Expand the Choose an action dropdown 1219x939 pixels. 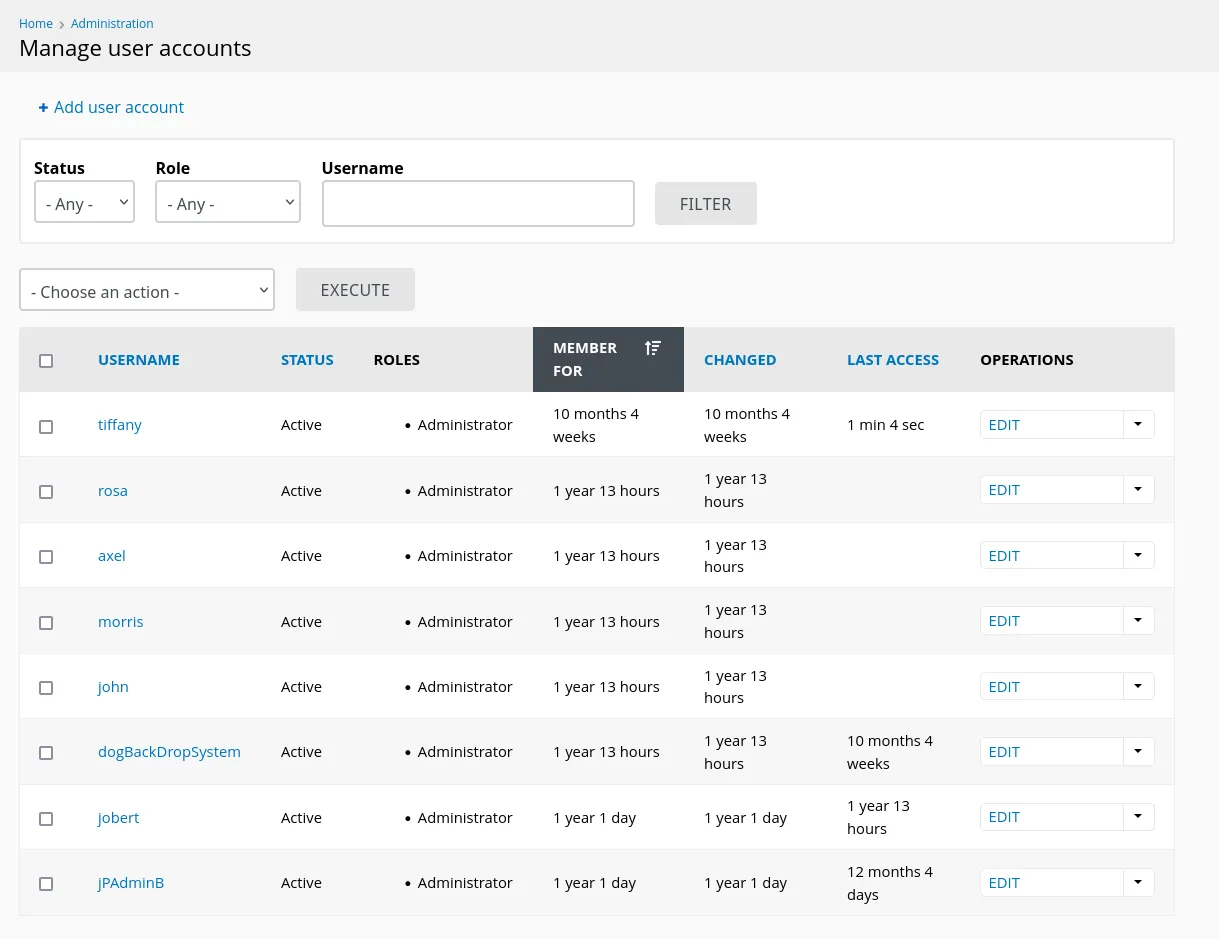147,291
